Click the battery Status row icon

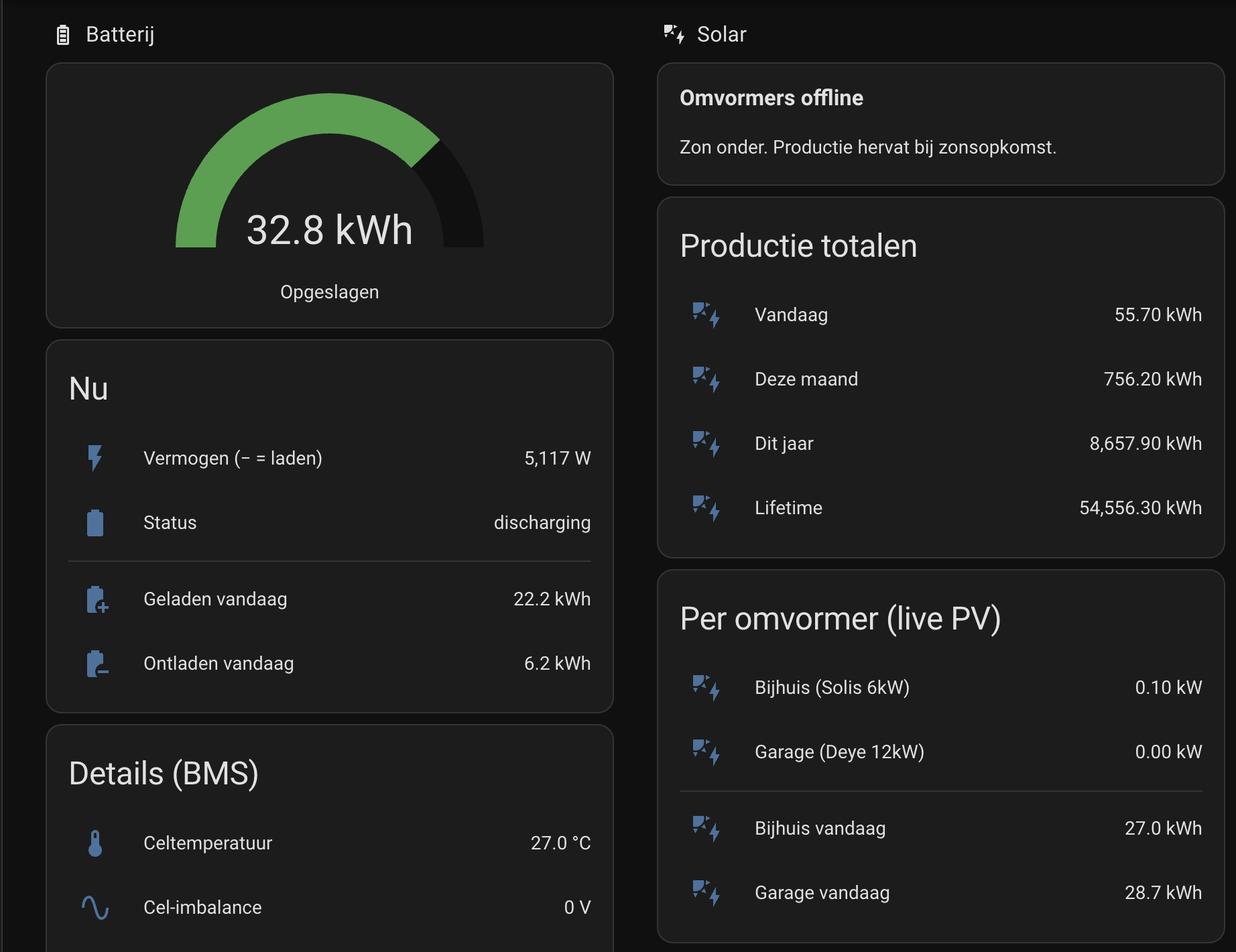[95, 523]
